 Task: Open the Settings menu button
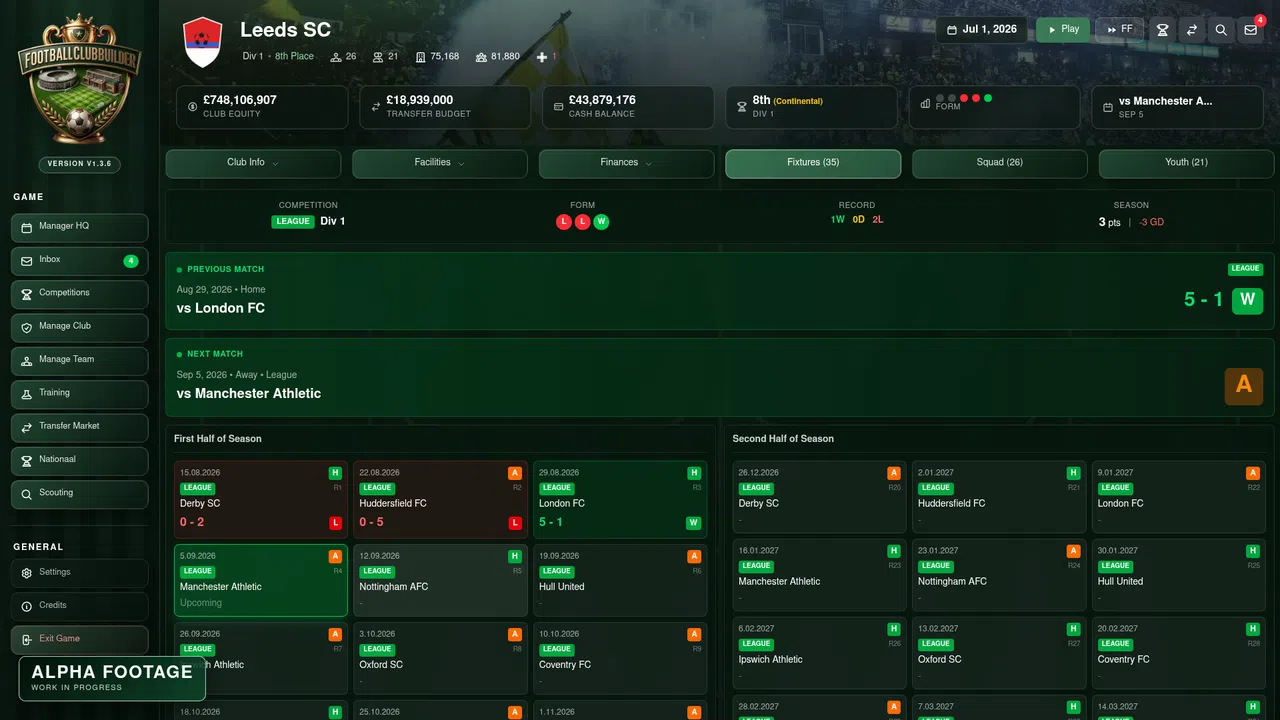pos(80,573)
